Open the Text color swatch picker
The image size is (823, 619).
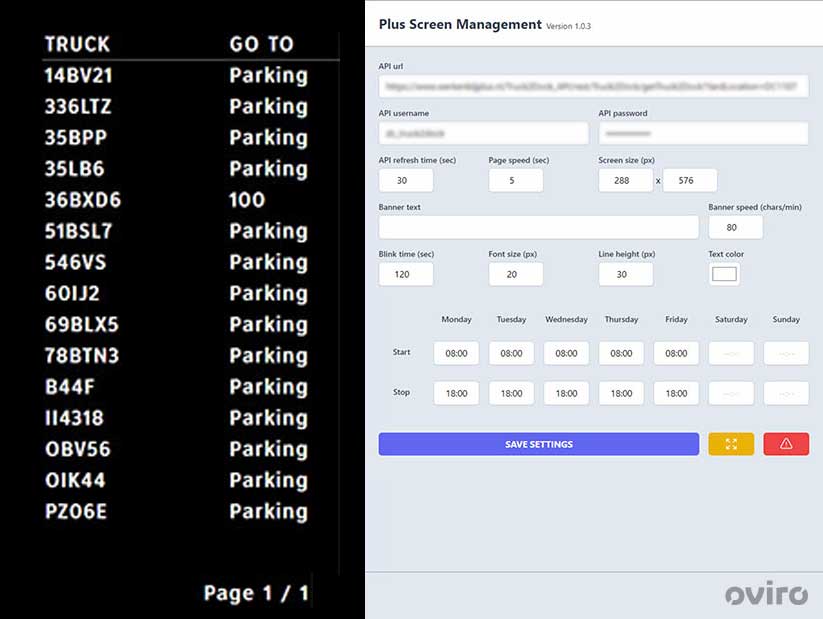[x=724, y=274]
